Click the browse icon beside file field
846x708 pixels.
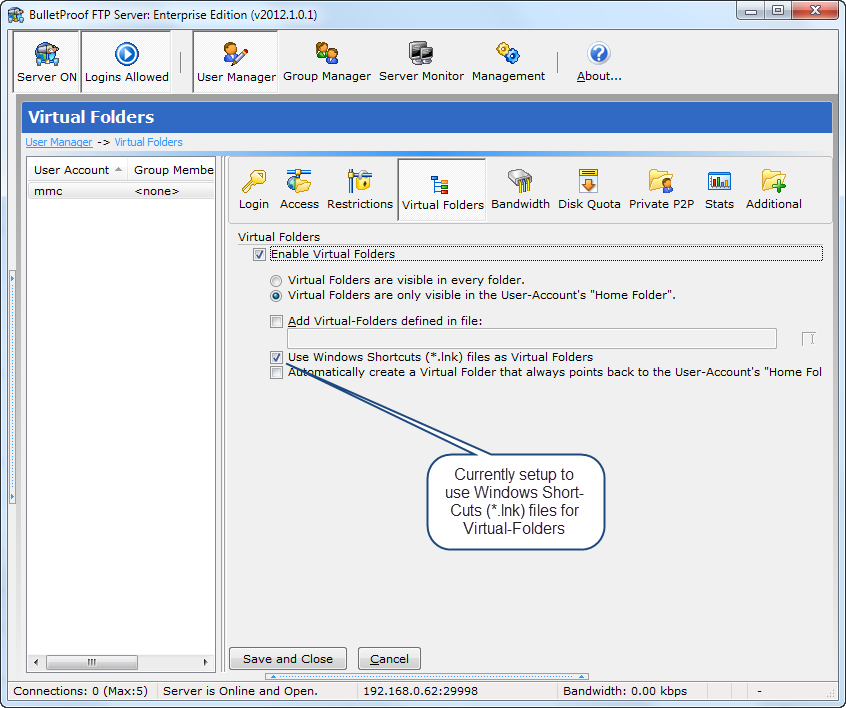click(808, 338)
